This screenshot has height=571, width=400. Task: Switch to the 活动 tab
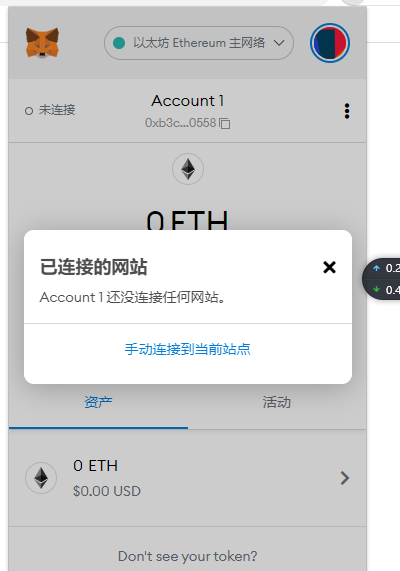coord(277,402)
